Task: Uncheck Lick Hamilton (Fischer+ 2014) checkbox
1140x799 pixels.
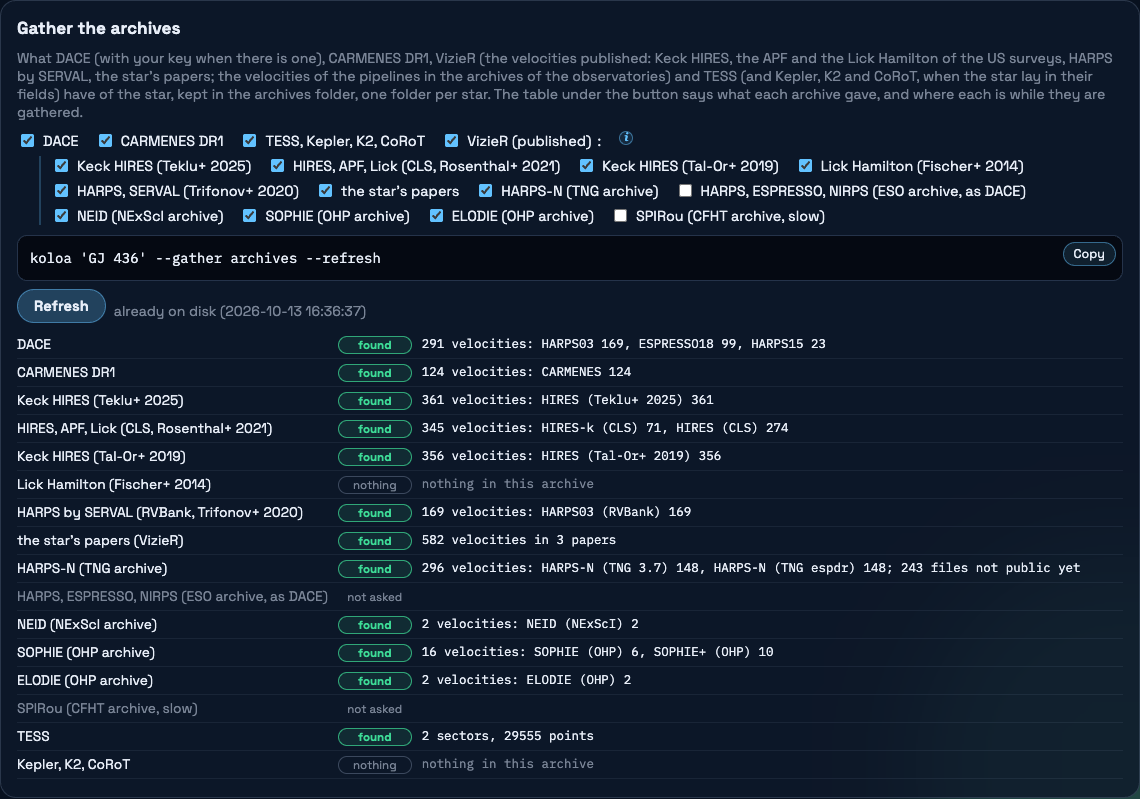Action: 806,166
